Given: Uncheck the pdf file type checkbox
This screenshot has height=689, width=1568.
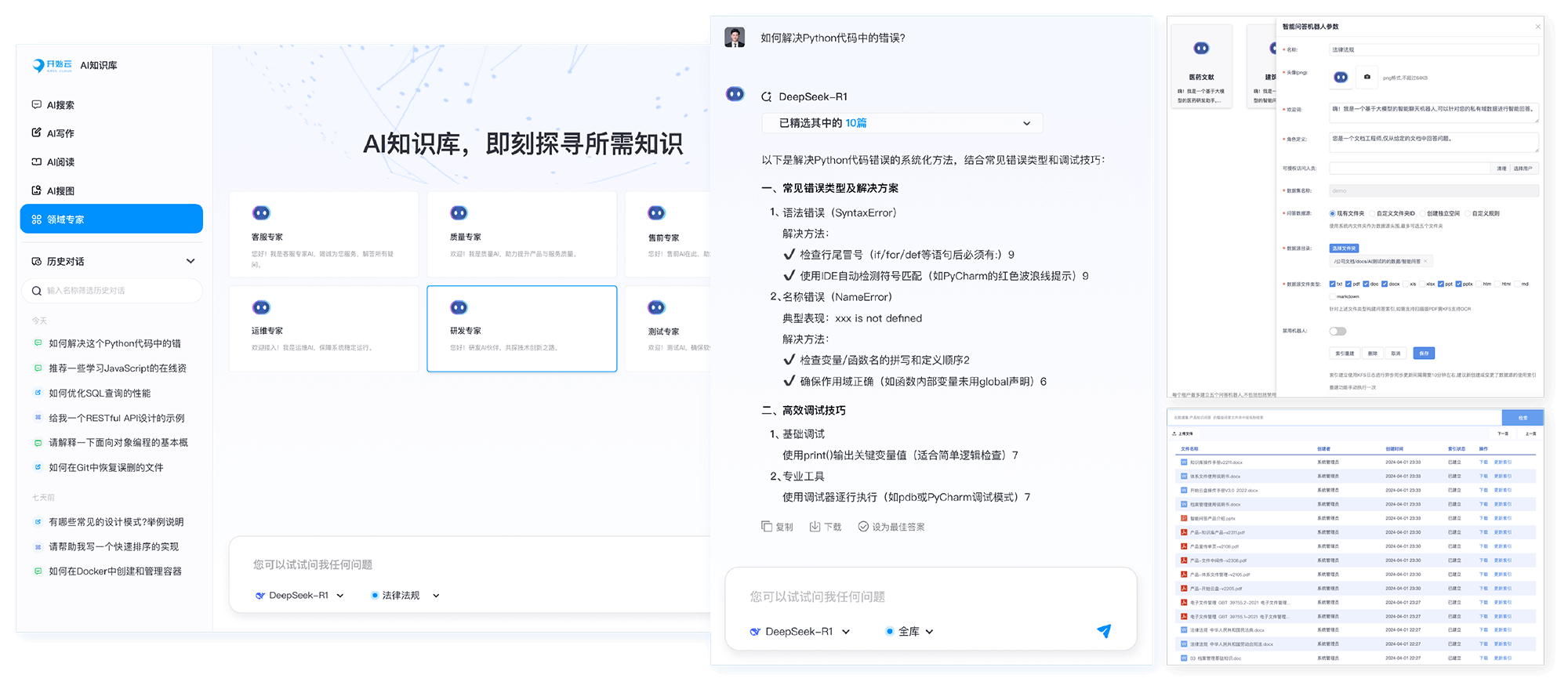Looking at the screenshot, I should pos(1348,284).
